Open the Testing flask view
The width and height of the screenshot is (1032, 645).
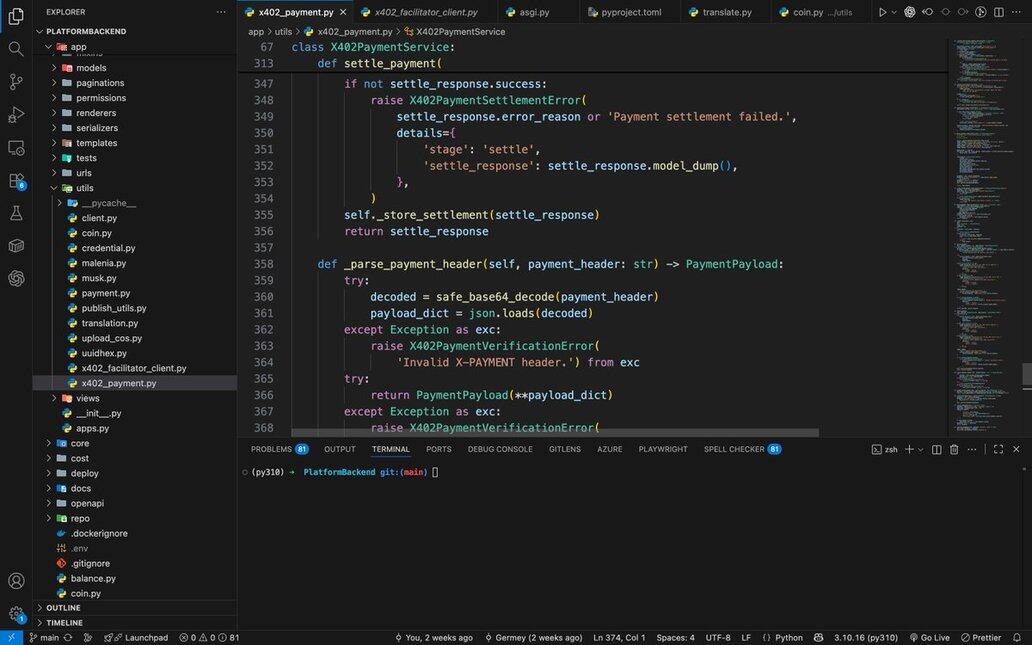16,213
